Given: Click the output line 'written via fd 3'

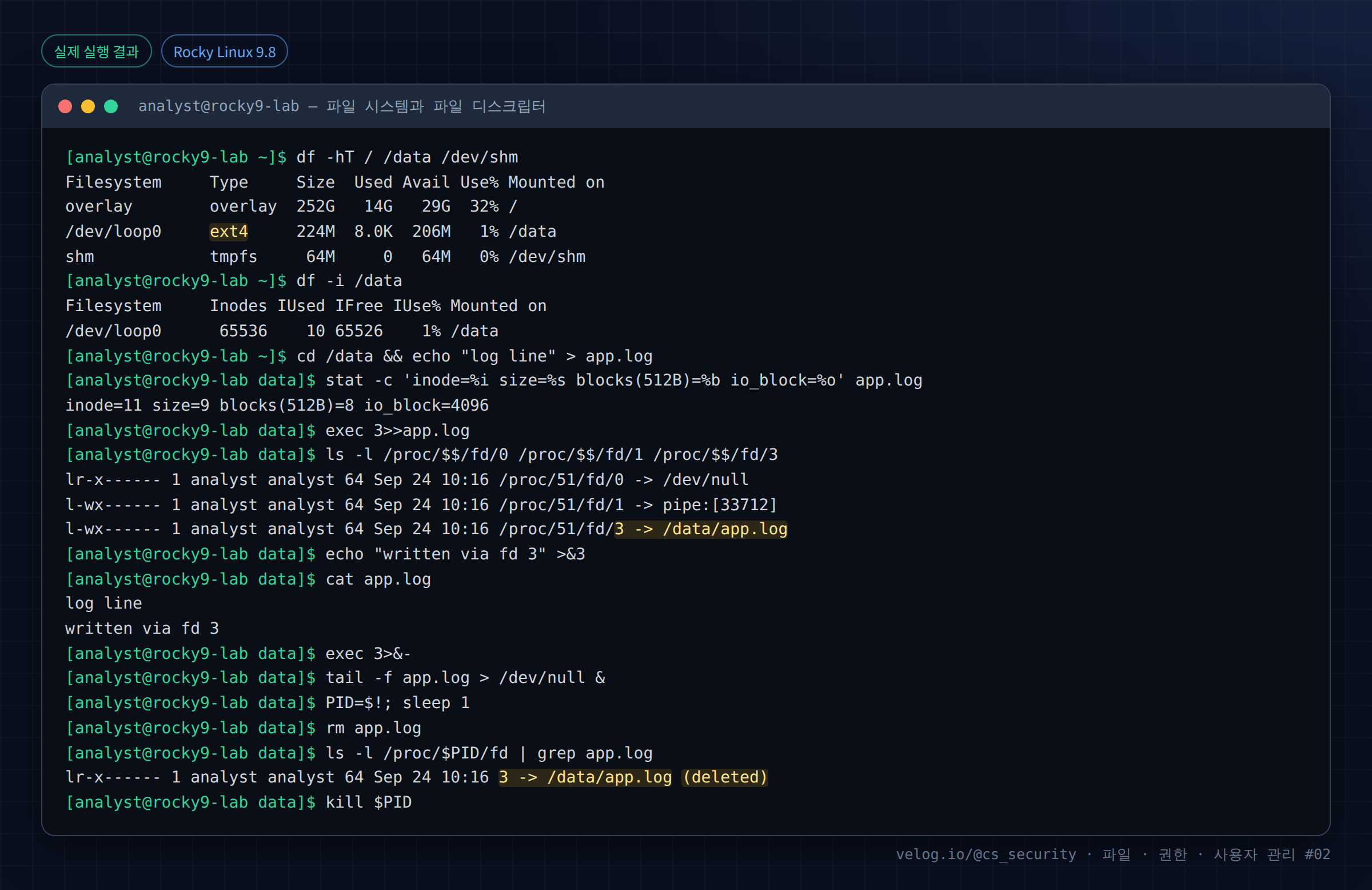Looking at the screenshot, I should [142, 628].
